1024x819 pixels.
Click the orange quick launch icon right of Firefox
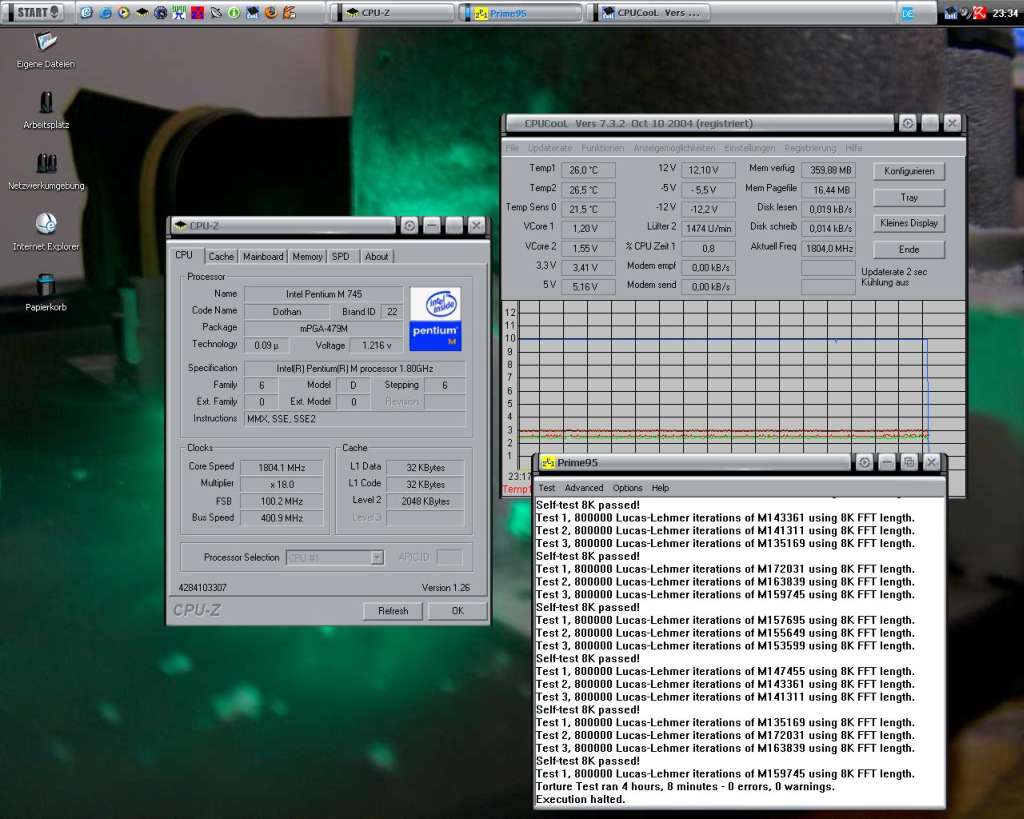pyautogui.click(x=289, y=12)
